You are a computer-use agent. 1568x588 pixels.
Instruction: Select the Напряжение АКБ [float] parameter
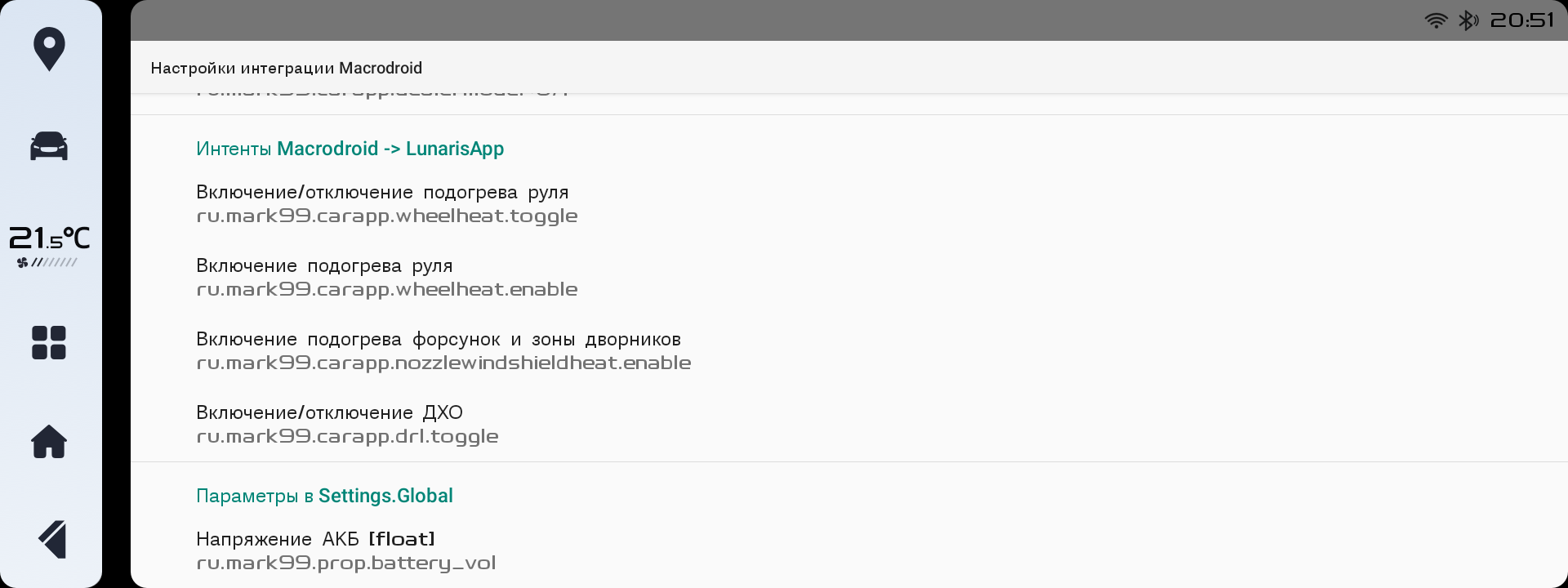(849, 551)
